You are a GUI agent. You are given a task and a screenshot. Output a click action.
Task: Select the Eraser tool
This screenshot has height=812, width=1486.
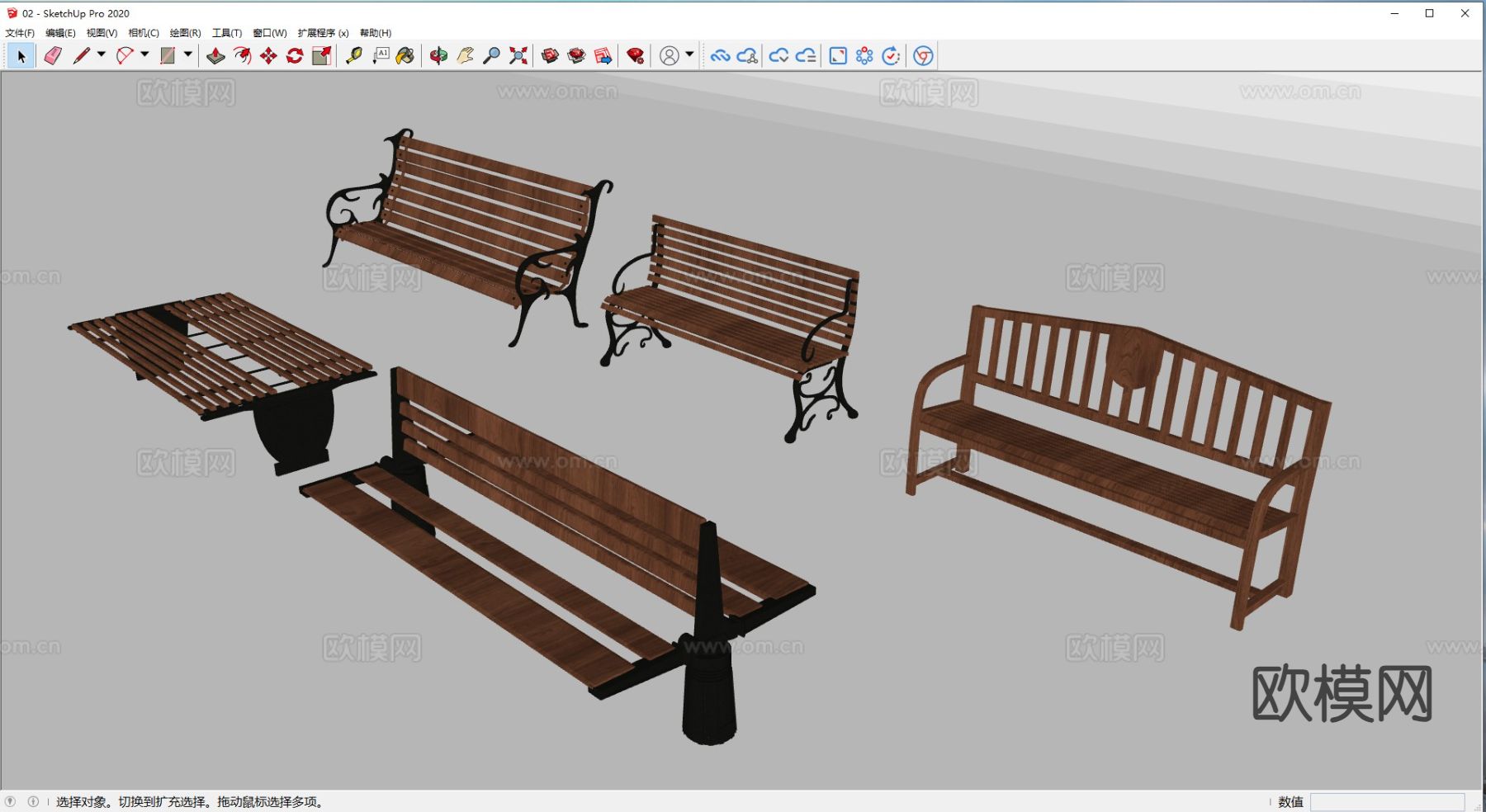pos(53,55)
